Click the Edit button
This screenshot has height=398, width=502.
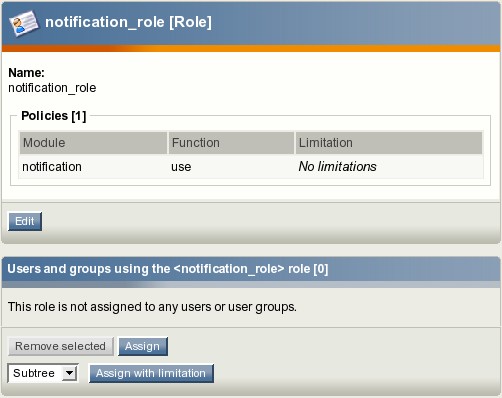[x=25, y=221]
